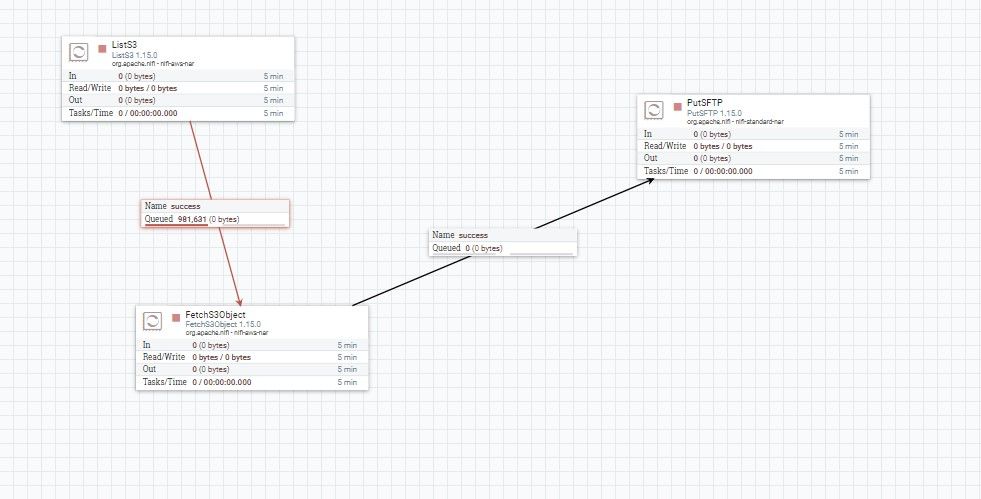Click the nifi-standard-nar bundle text under PutSFTP
Screen dimensions: 981x499
pos(760,122)
